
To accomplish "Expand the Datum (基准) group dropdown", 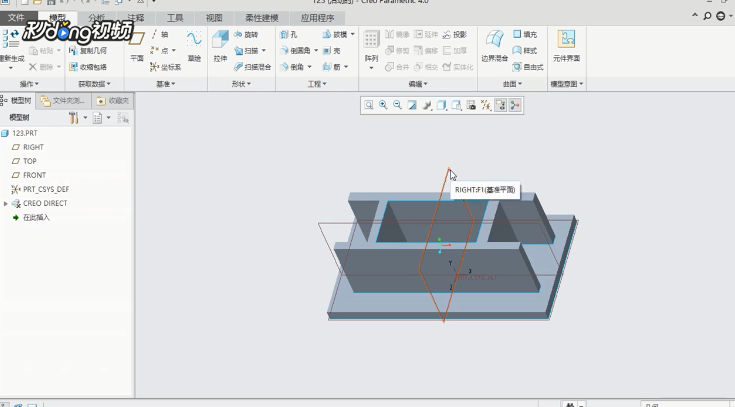I will click(165, 84).
